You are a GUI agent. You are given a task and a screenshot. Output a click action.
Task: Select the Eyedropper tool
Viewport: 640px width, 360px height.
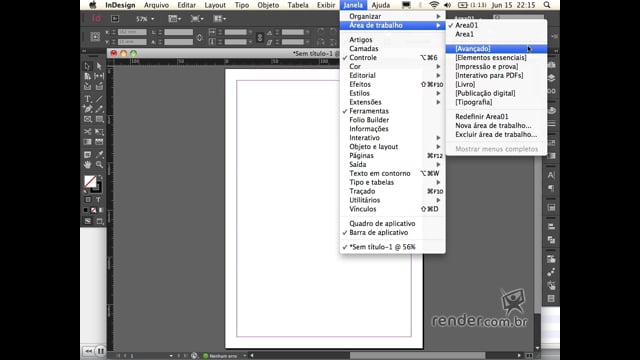pos(99,154)
